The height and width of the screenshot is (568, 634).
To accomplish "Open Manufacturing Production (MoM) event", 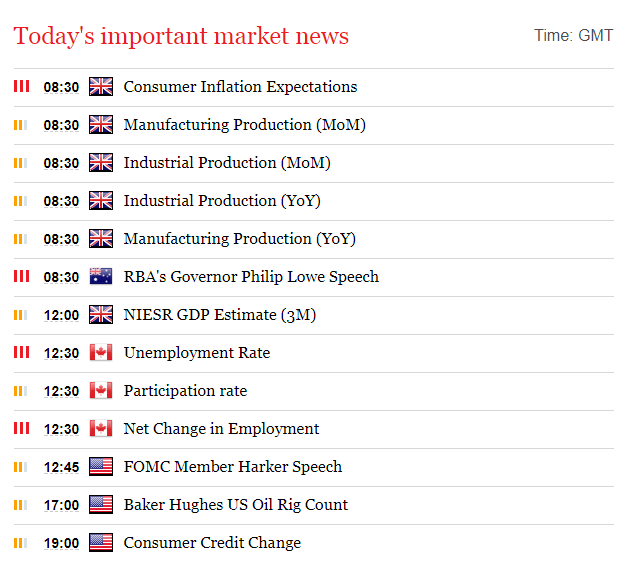I will click(x=245, y=125).
